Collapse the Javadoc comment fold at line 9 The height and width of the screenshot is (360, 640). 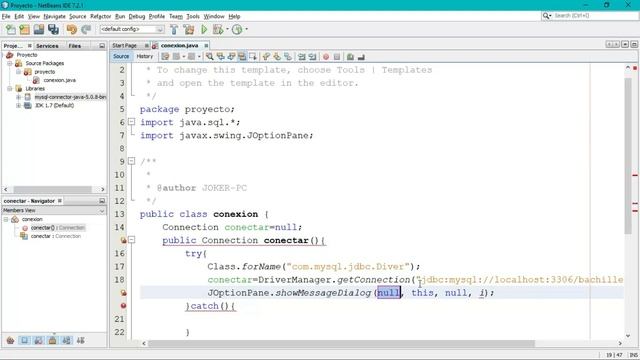click(131, 161)
